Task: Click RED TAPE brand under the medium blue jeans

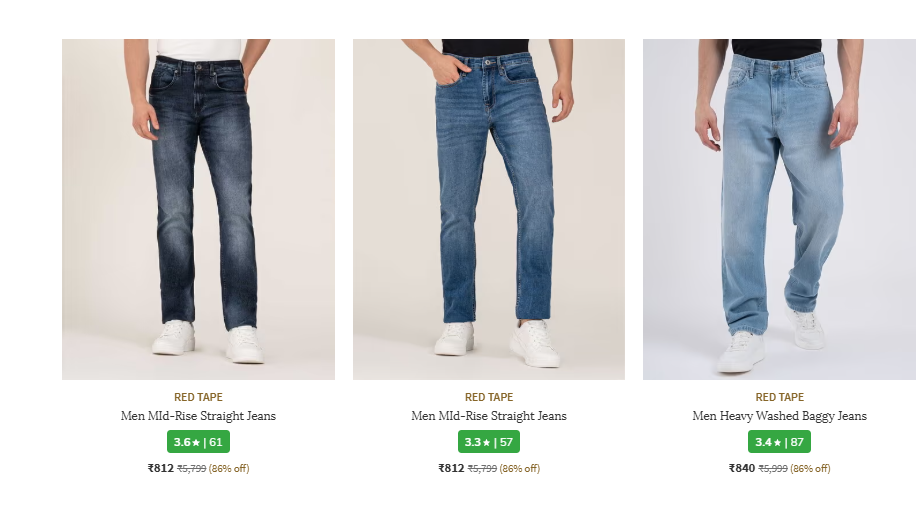Action: [488, 397]
